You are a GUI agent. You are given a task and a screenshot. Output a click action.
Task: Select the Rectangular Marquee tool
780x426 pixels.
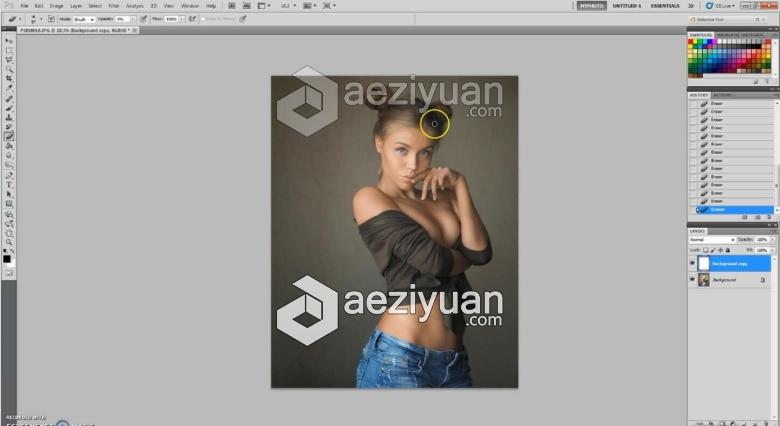point(9,51)
